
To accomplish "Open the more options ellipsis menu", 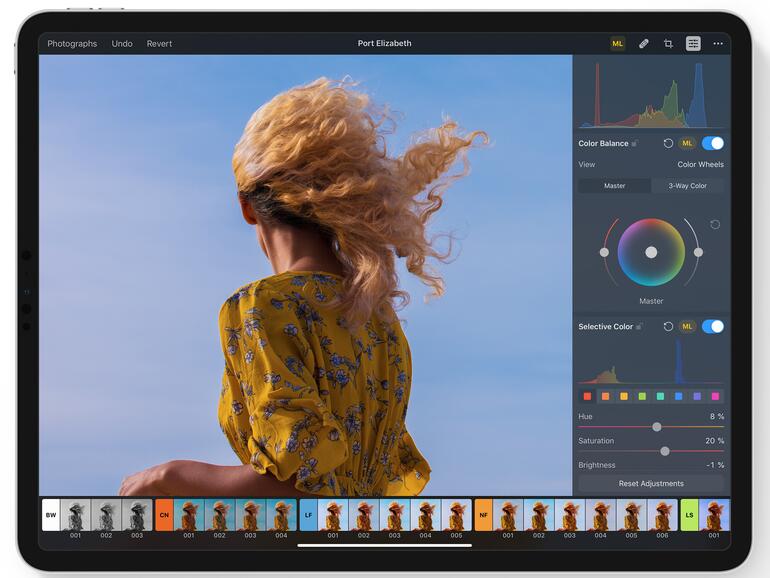I will coord(717,44).
